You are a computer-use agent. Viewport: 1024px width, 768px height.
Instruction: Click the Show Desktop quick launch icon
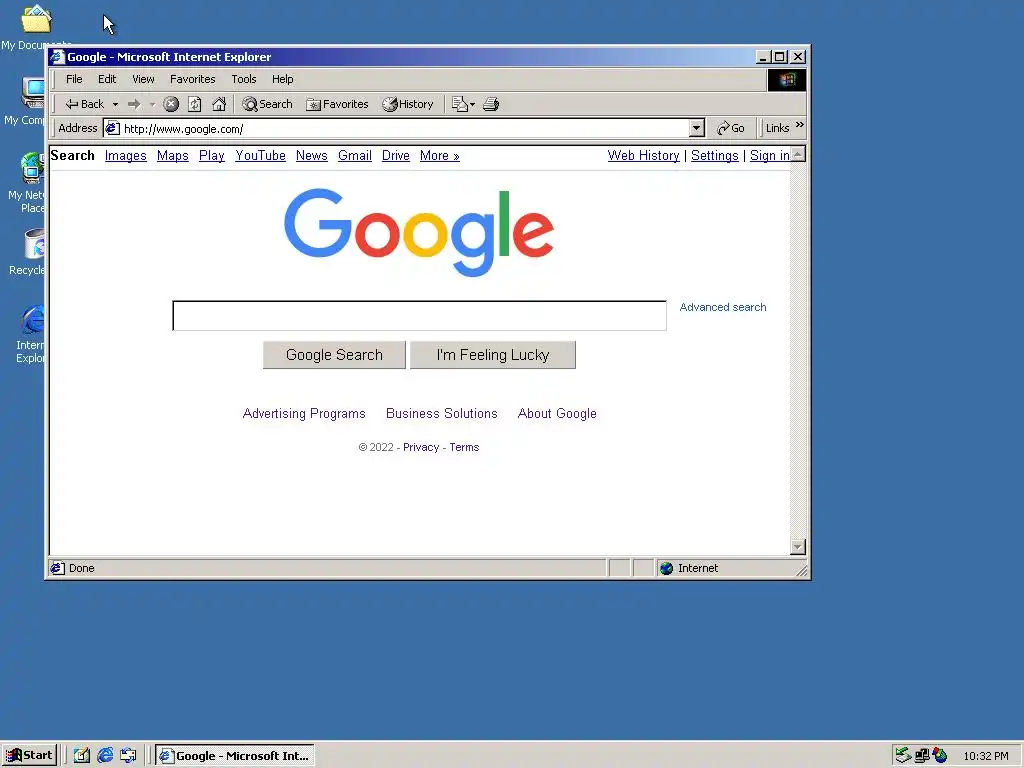[x=82, y=756]
